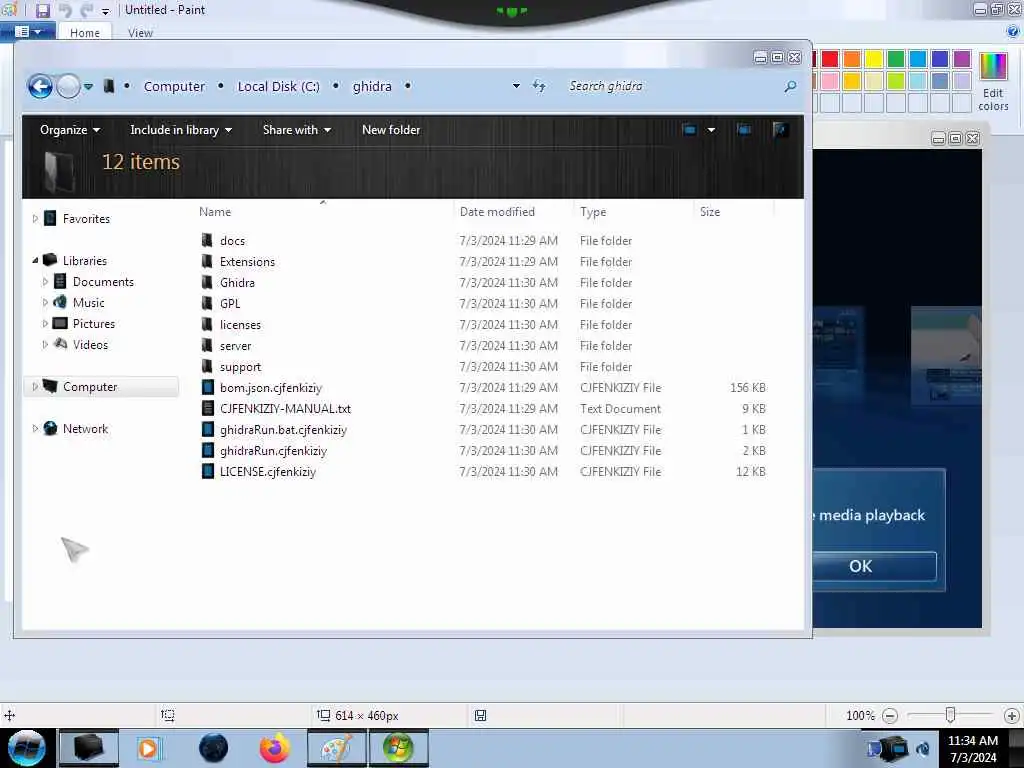
Task: Click the Search ghidra input field
Action: 673,86
